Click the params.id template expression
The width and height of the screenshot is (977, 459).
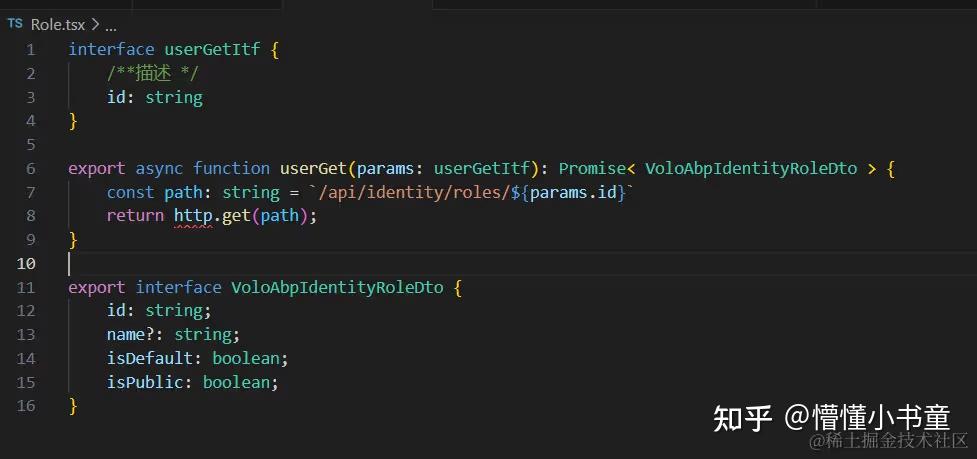(x=567, y=192)
